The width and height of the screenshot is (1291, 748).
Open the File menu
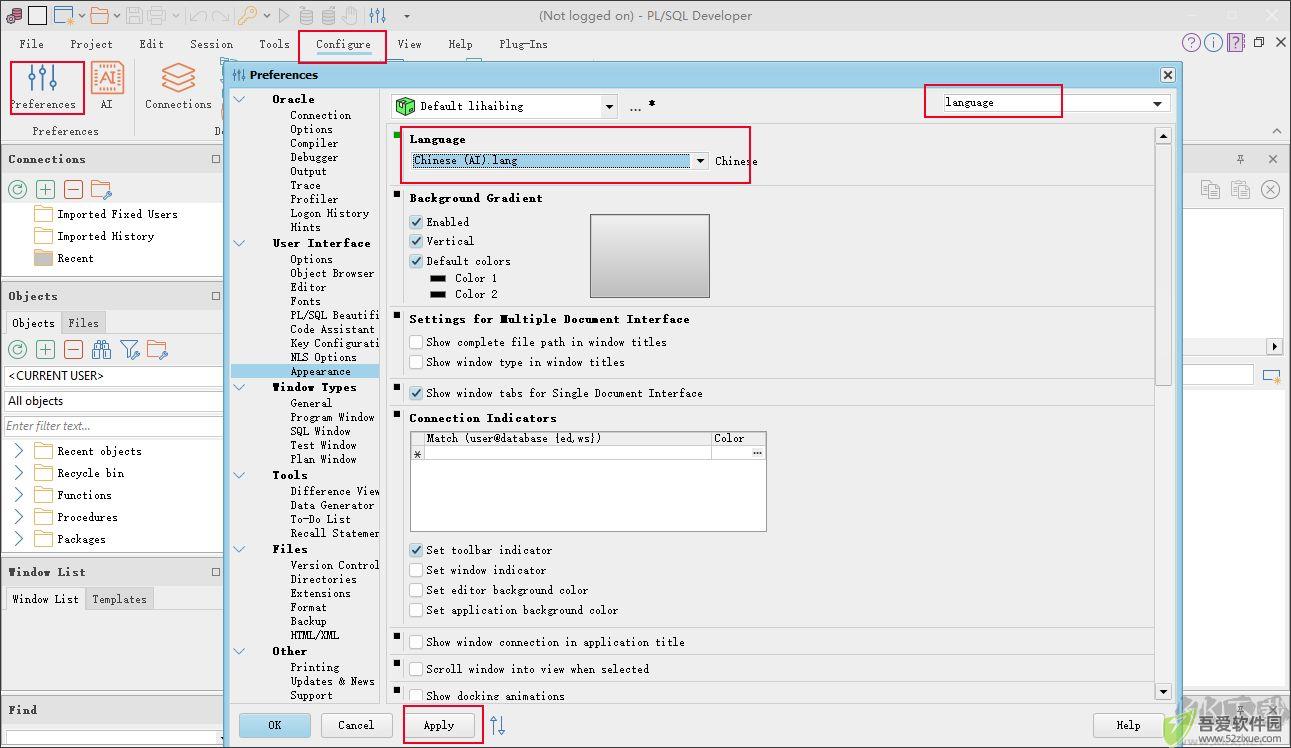coord(31,44)
